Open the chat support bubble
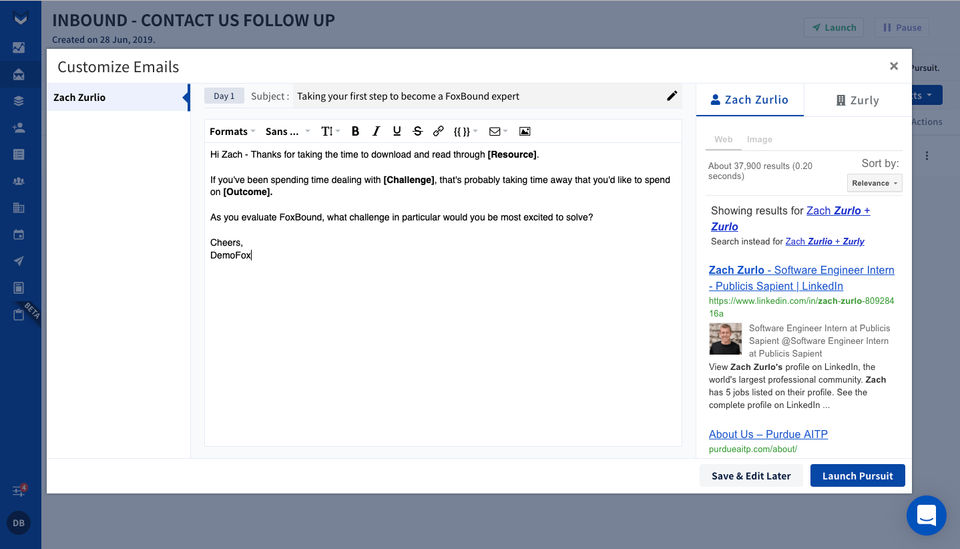This screenshot has height=549, width=960. 926,515
